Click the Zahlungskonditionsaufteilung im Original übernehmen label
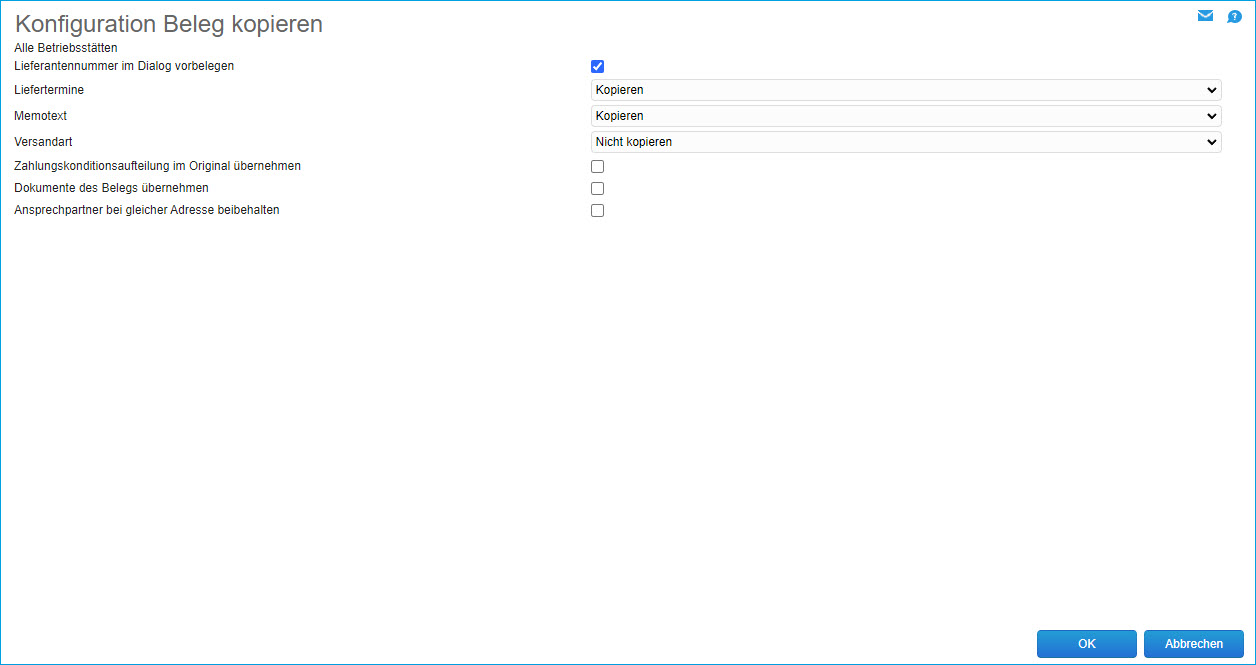The height and width of the screenshot is (665, 1256). pos(157,166)
